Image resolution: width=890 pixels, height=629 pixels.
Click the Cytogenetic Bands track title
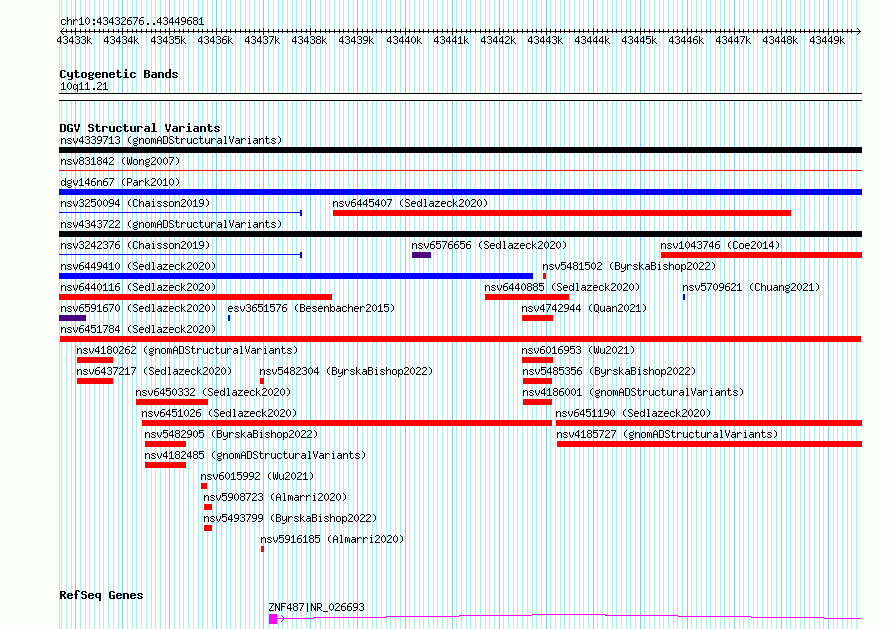[x=119, y=74]
